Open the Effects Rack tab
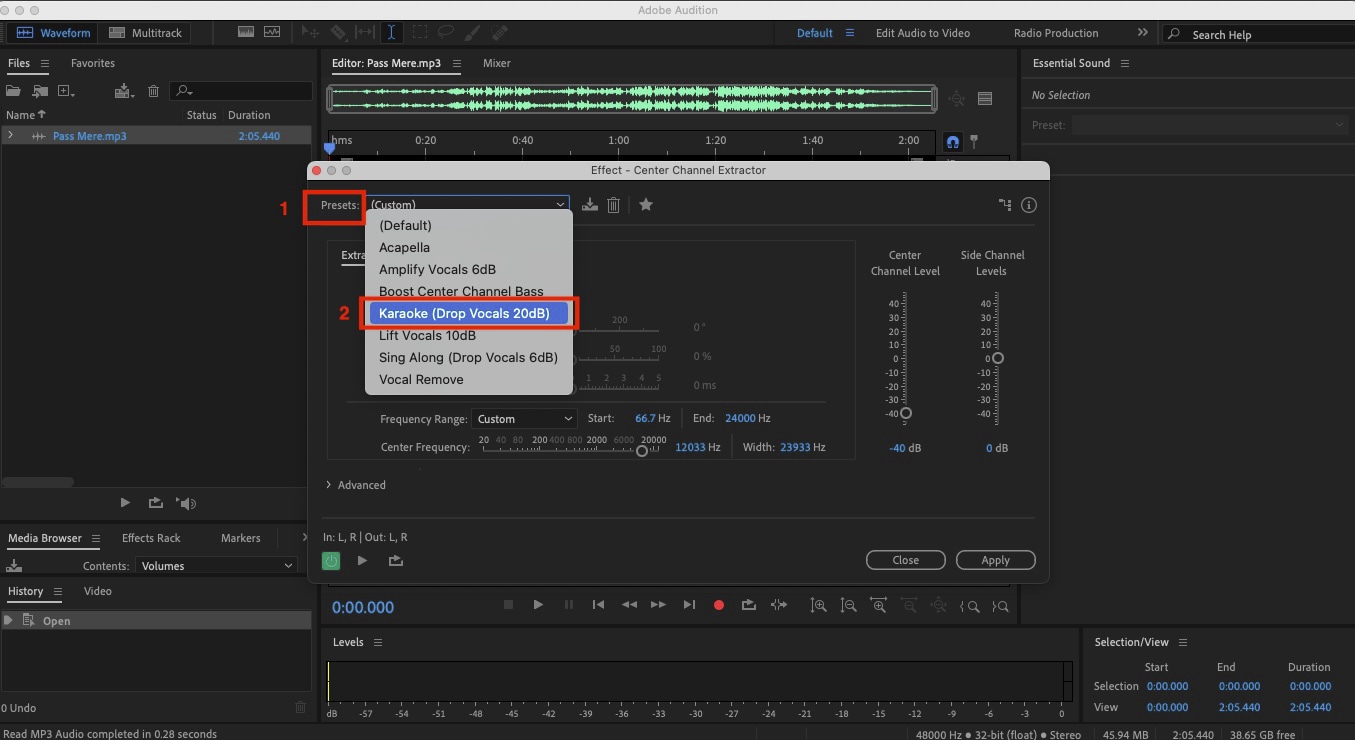Image resolution: width=1355 pixels, height=740 pixels. 151,538
